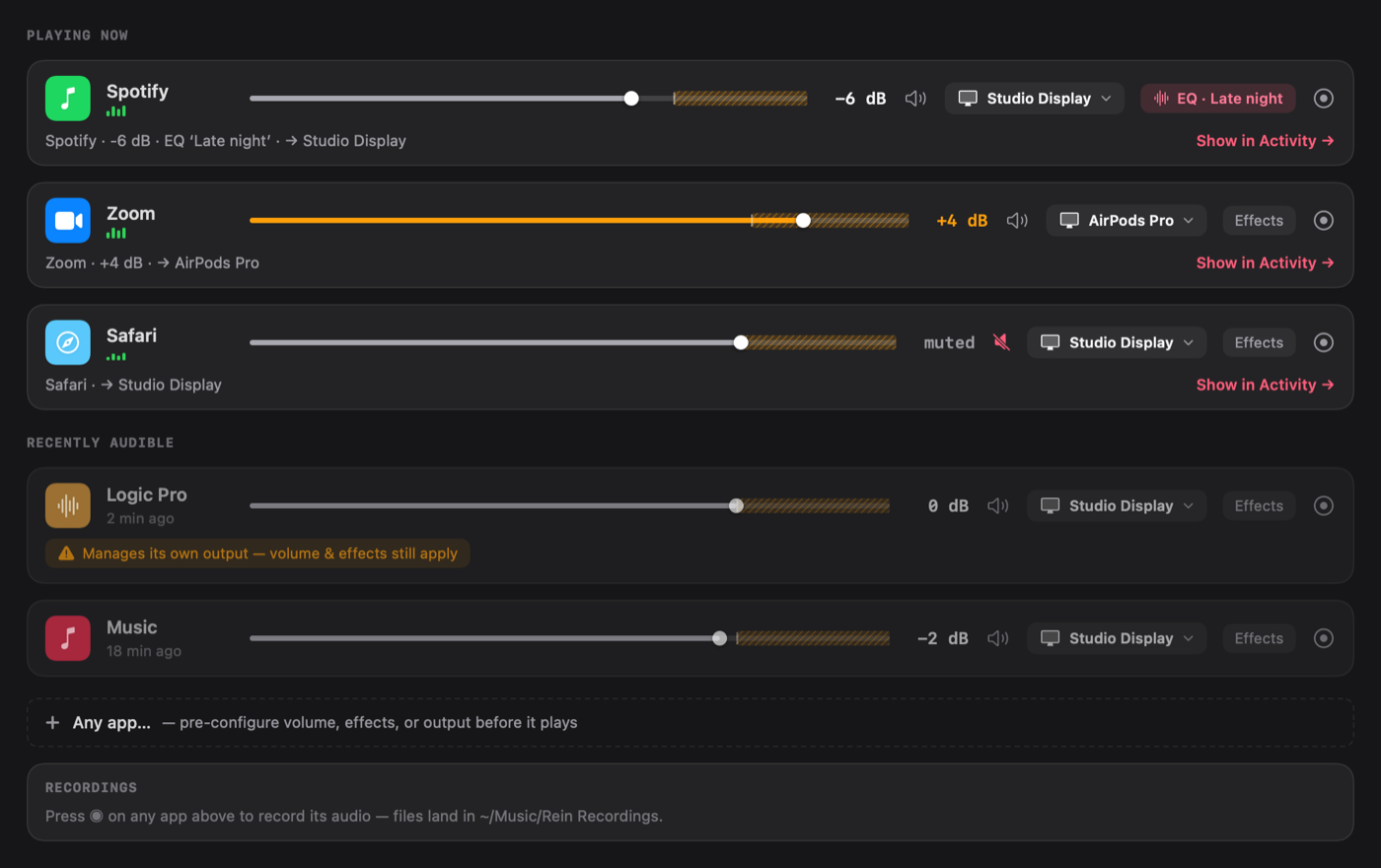
Task: Click the Recordings folder hint text
Action: 354,817
